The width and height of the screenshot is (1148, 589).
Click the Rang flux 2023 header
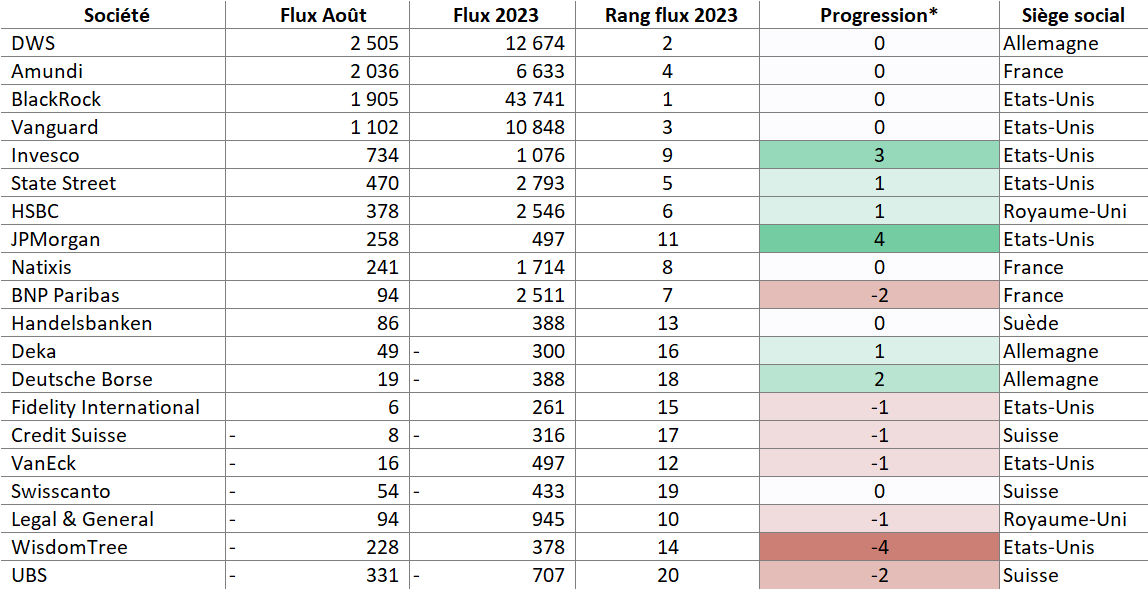tap(666, 15)
